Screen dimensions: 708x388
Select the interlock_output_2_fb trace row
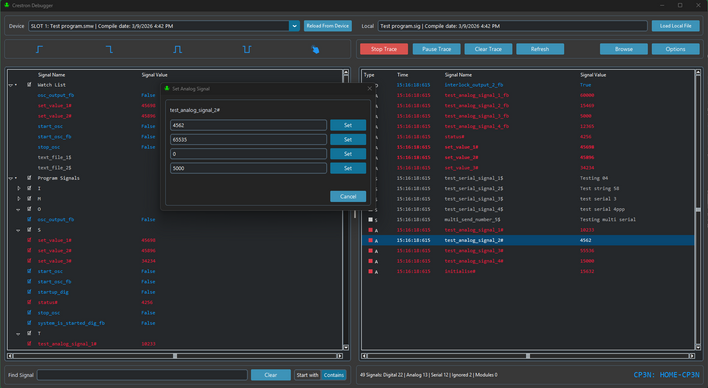point(528,85)
